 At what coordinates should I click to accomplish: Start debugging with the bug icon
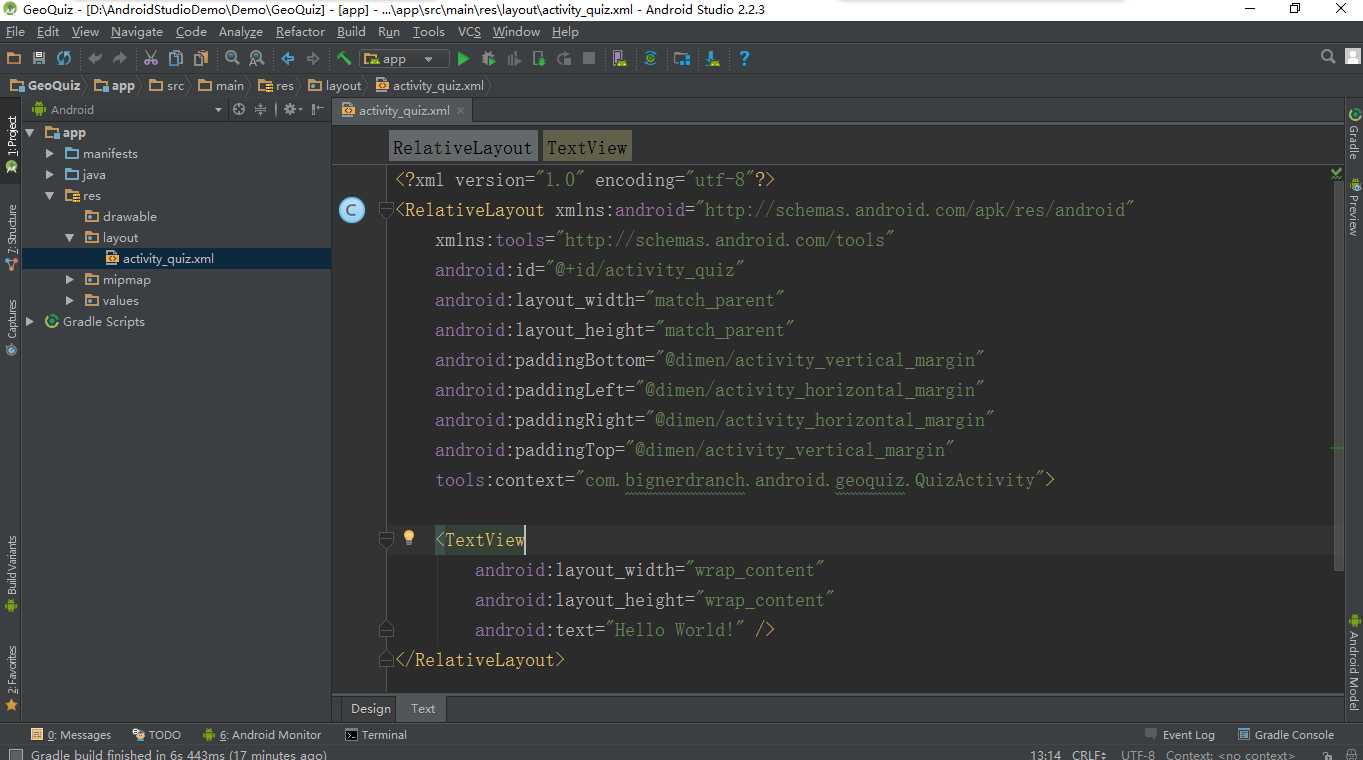click(x=489, y=59)
